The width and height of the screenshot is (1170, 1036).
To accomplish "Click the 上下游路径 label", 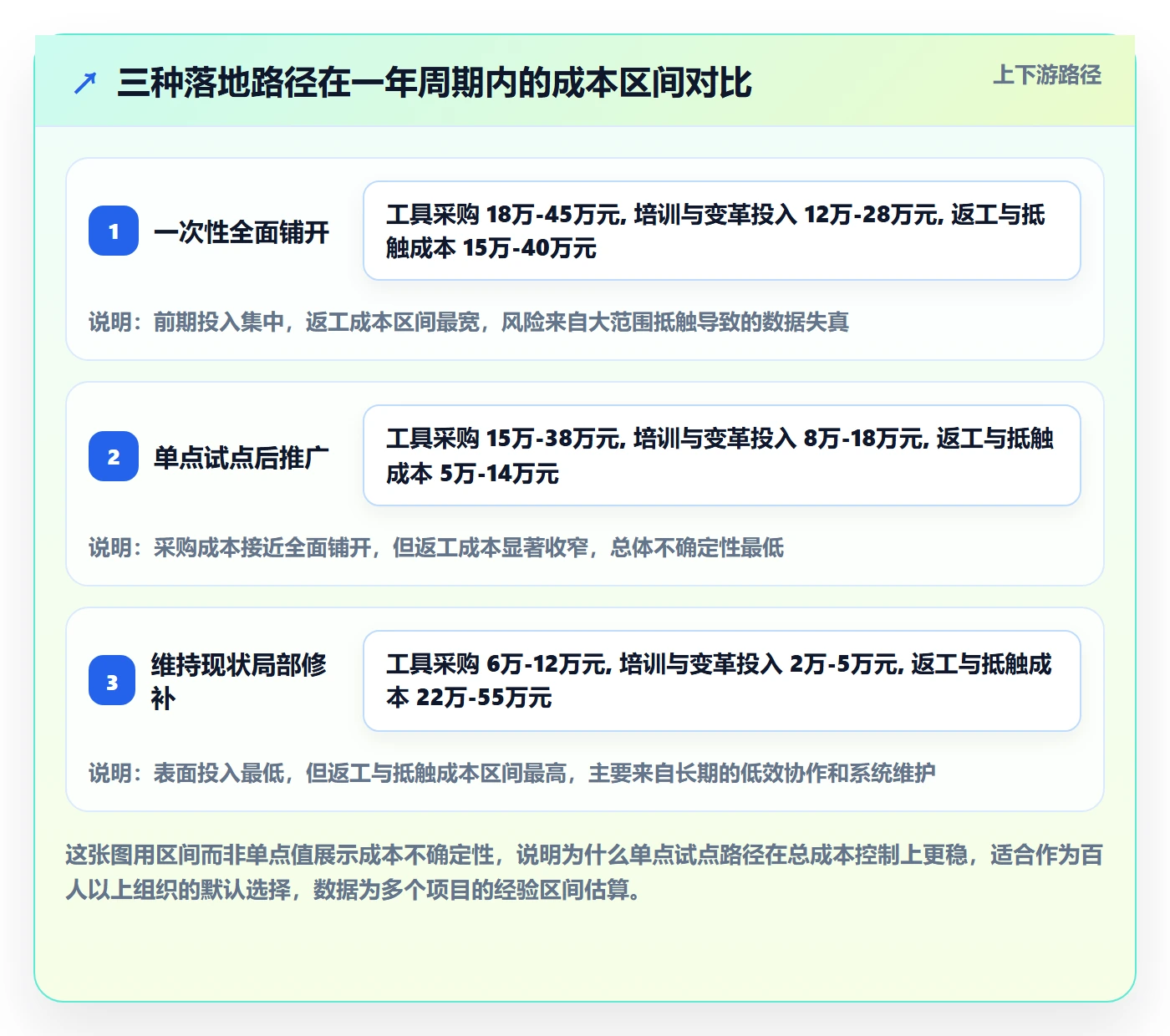I will (1047, 75).
